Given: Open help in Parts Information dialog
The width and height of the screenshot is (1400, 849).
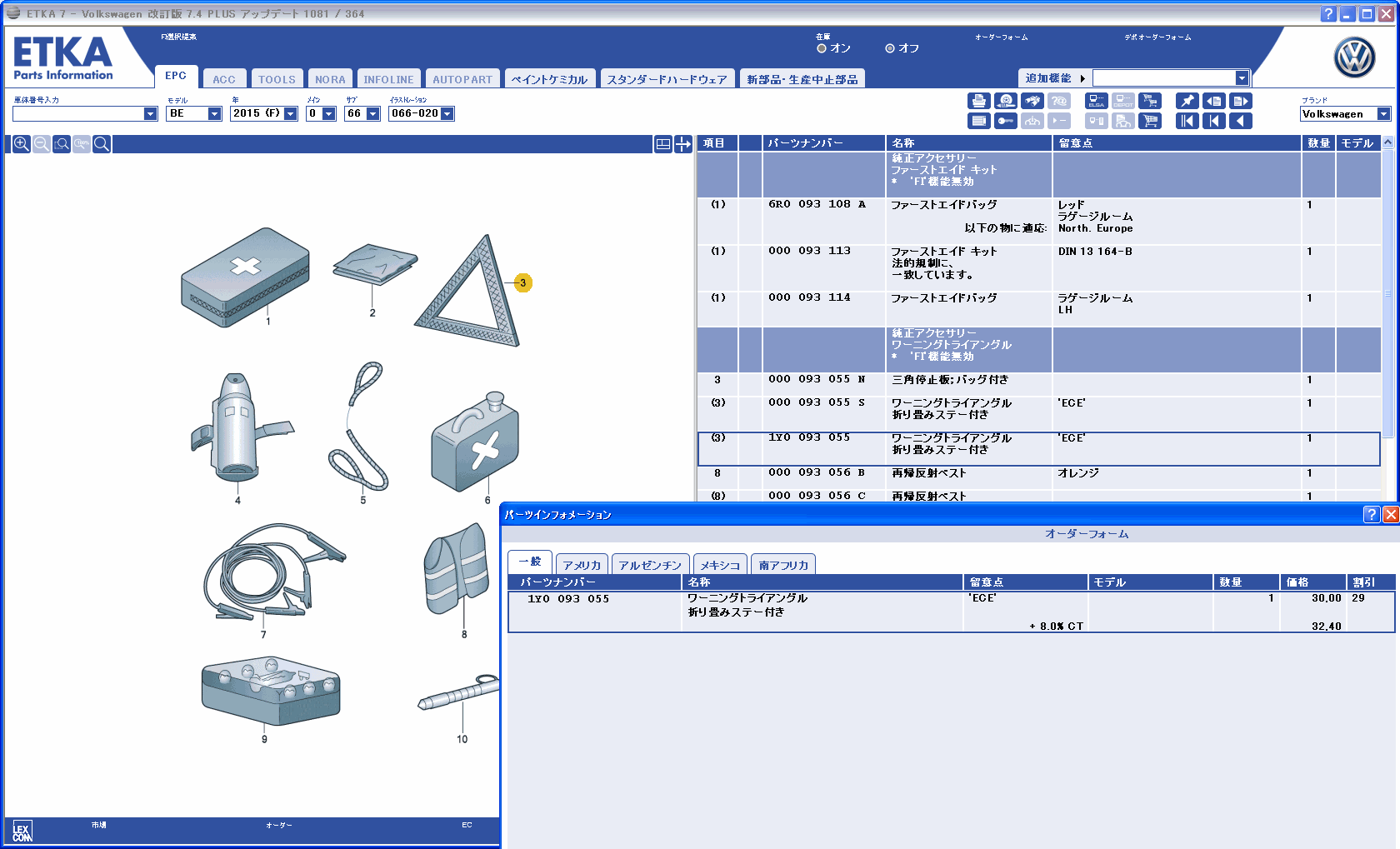Looking at the screenshot, I should click(x=1371, y=515).
